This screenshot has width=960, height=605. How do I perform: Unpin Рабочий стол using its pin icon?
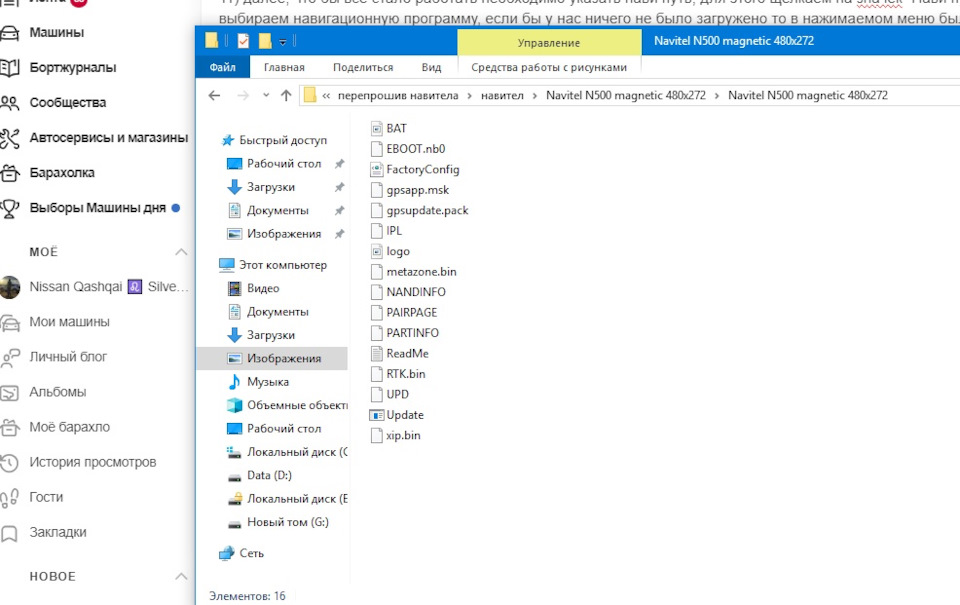pos(339,163)
